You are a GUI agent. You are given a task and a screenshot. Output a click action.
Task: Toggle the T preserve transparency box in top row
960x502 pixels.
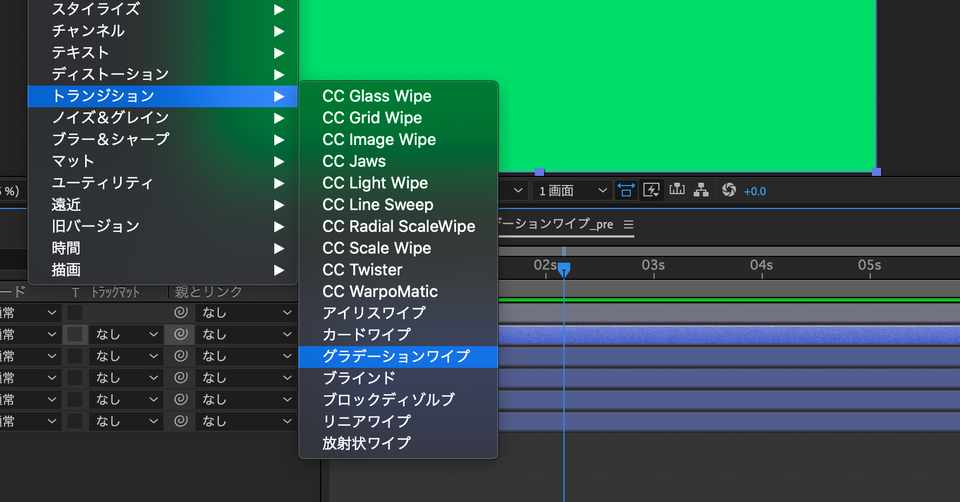(75, 313)
